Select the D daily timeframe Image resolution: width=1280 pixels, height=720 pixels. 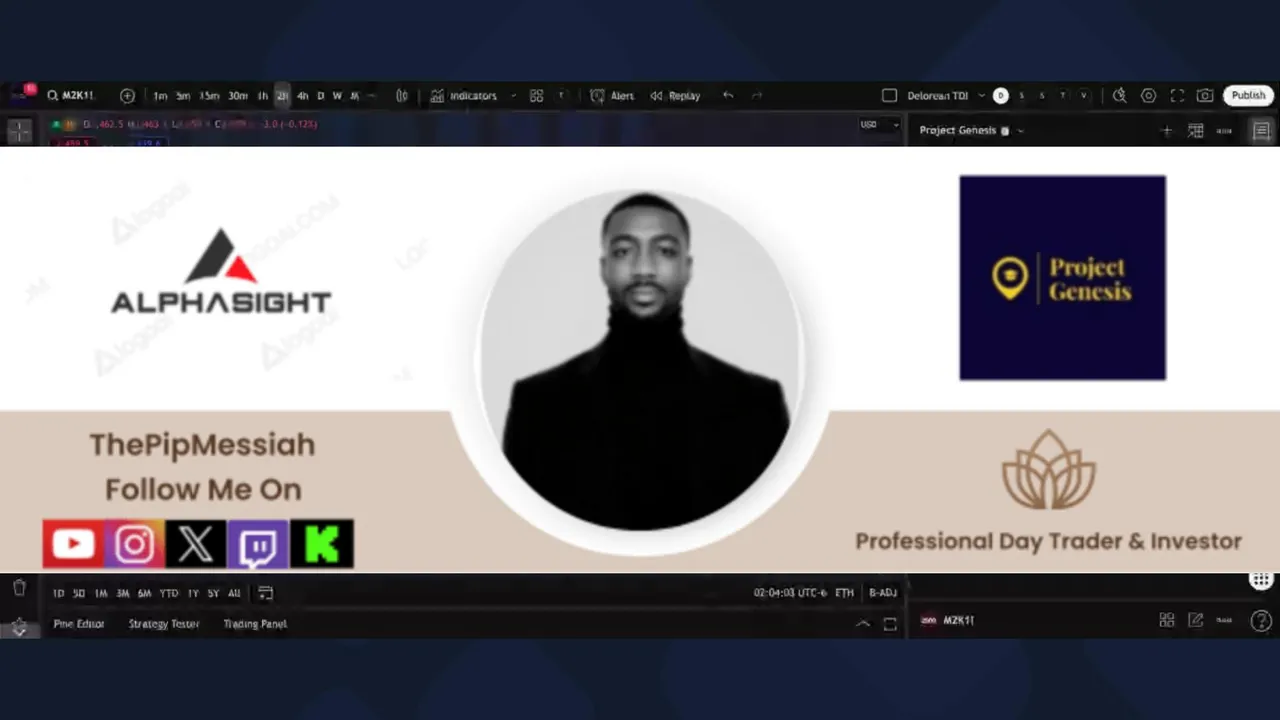(x=320, y=96)
